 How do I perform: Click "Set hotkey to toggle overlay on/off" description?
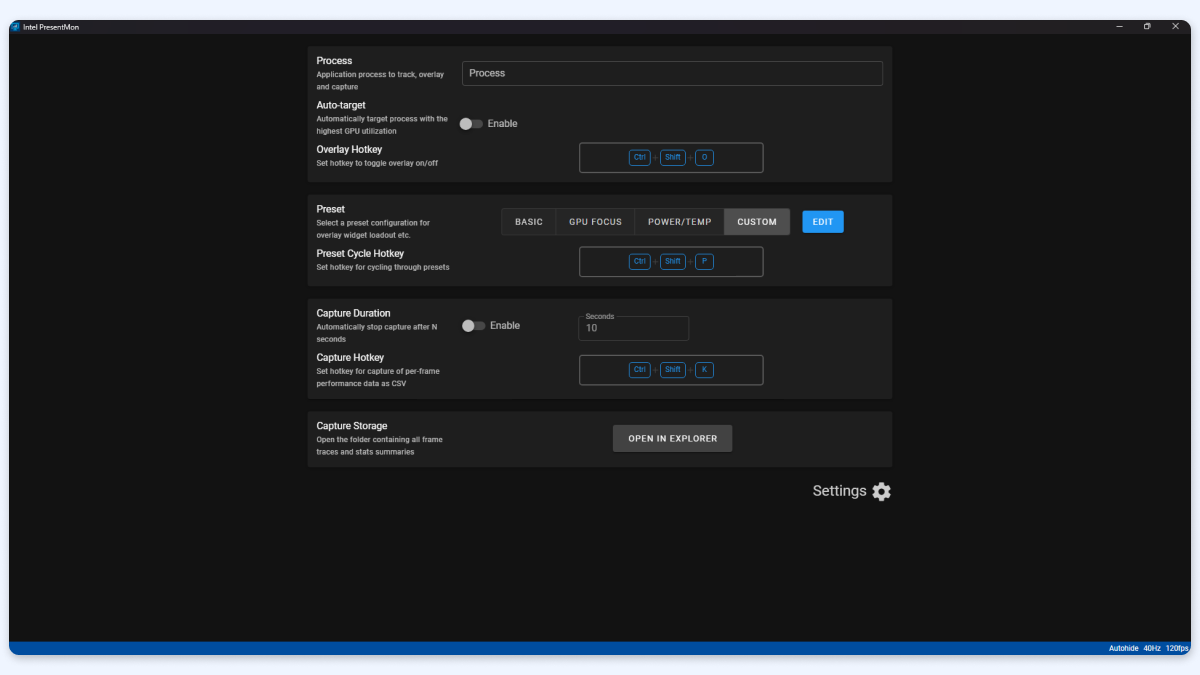(x=377, y=163)
